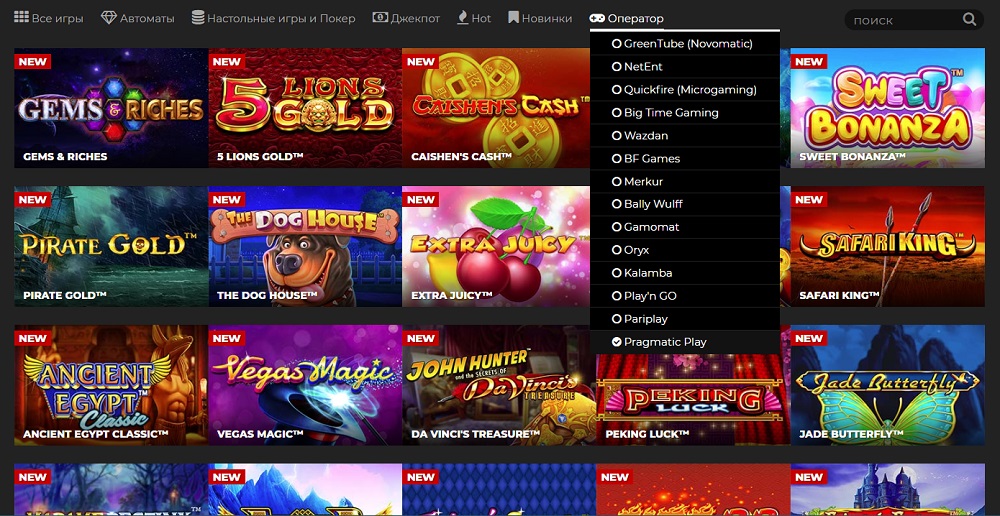Open the Все игры tab

point(48,18)
